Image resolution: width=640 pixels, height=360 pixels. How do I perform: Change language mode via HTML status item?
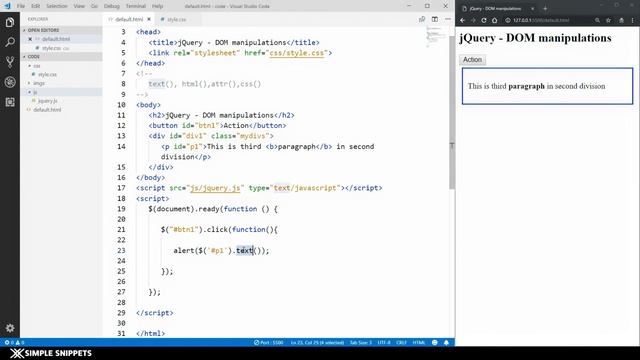pyautogui.click(x=419, y=342)
